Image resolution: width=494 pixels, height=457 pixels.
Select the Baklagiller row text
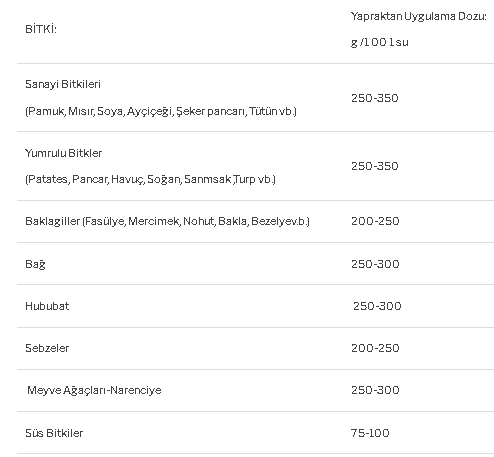167,221
